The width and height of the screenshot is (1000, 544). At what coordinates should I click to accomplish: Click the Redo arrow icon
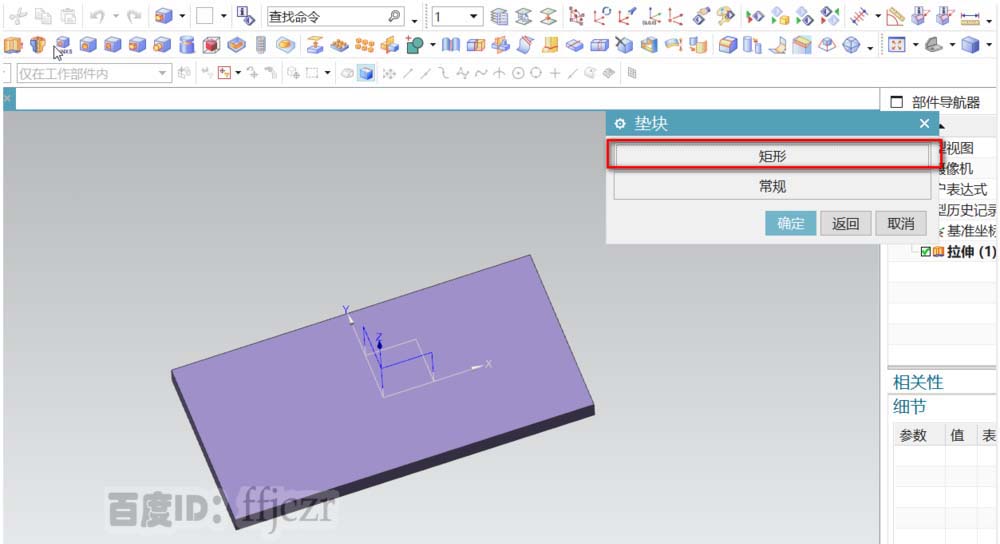[x=134, y=16]
